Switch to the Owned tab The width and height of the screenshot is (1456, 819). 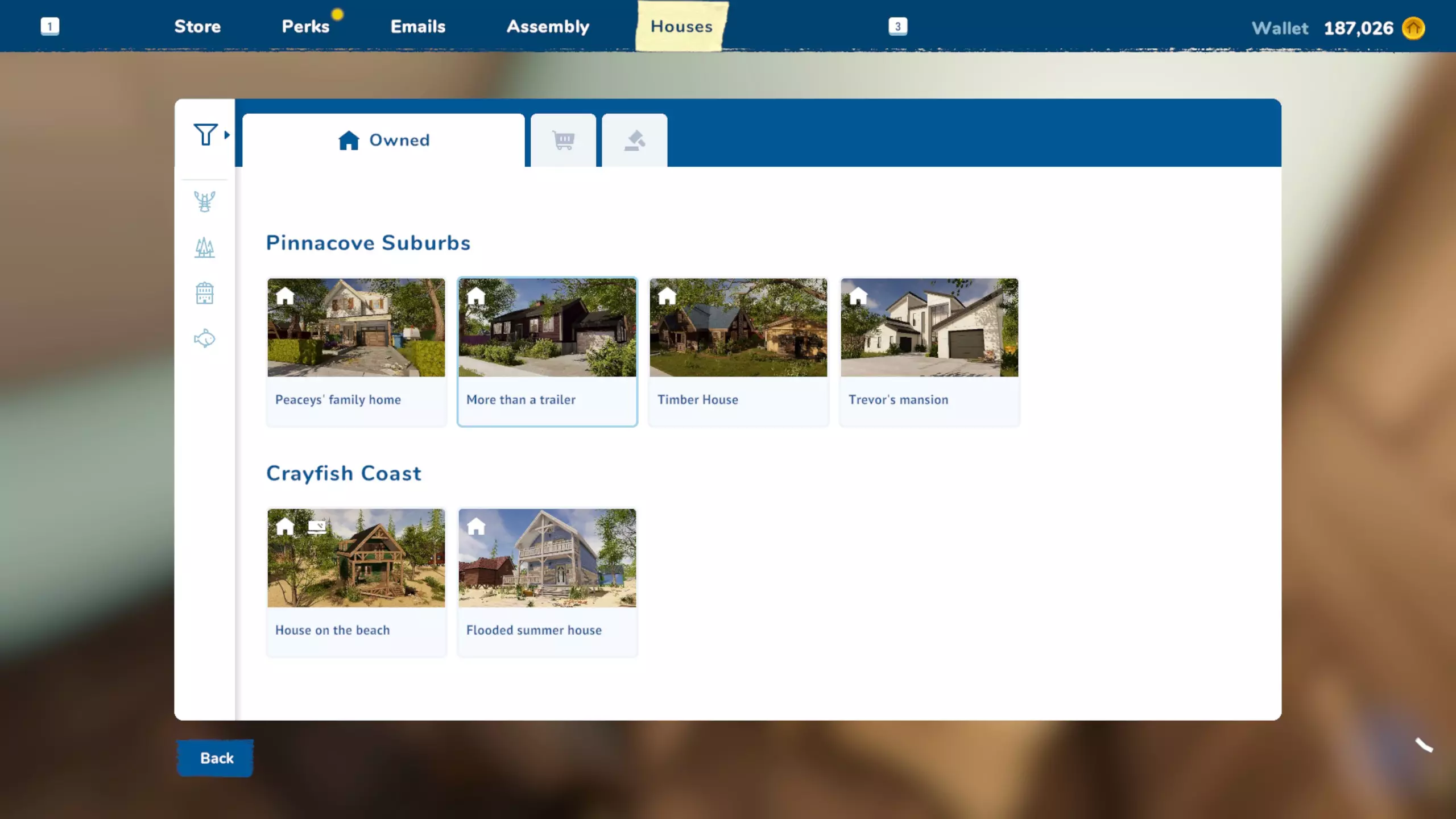coord(384,140)
